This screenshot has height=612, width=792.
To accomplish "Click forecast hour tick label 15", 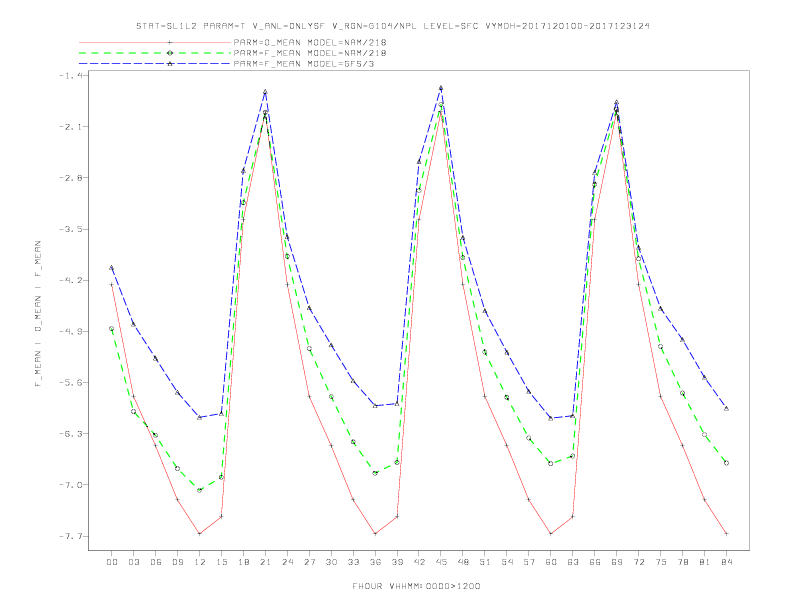I will coord(221,562).
